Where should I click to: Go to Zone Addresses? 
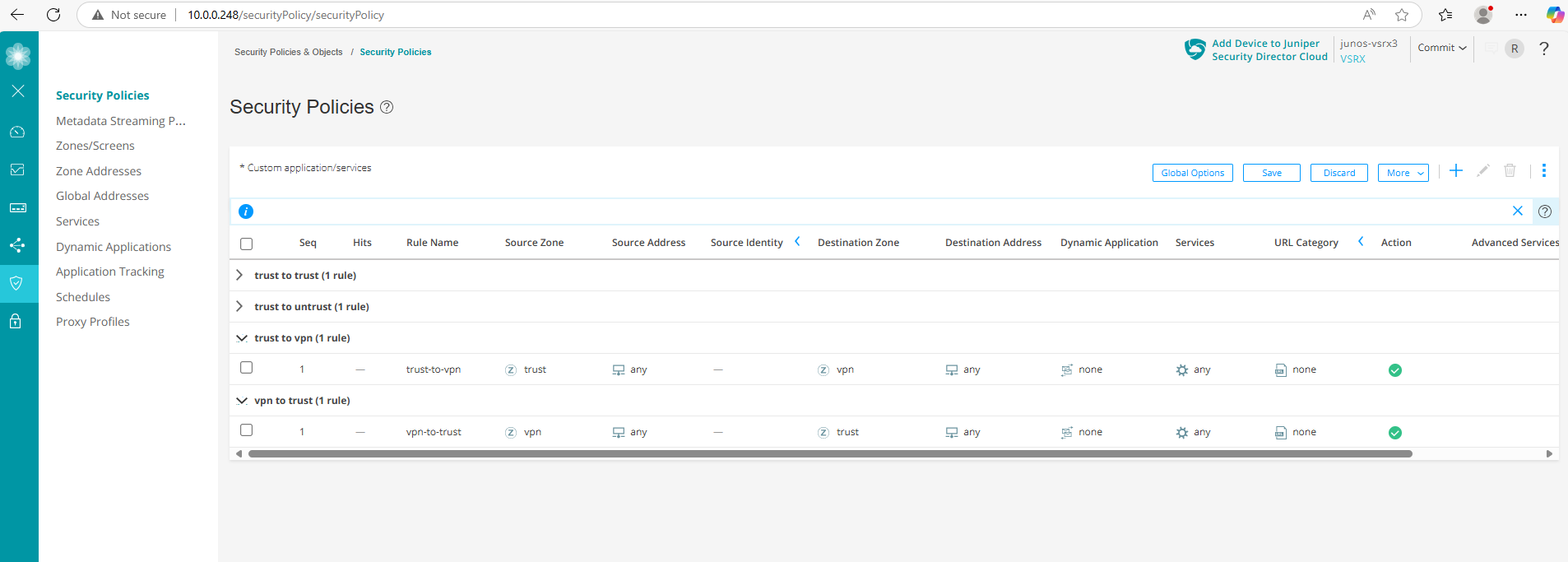99,171
